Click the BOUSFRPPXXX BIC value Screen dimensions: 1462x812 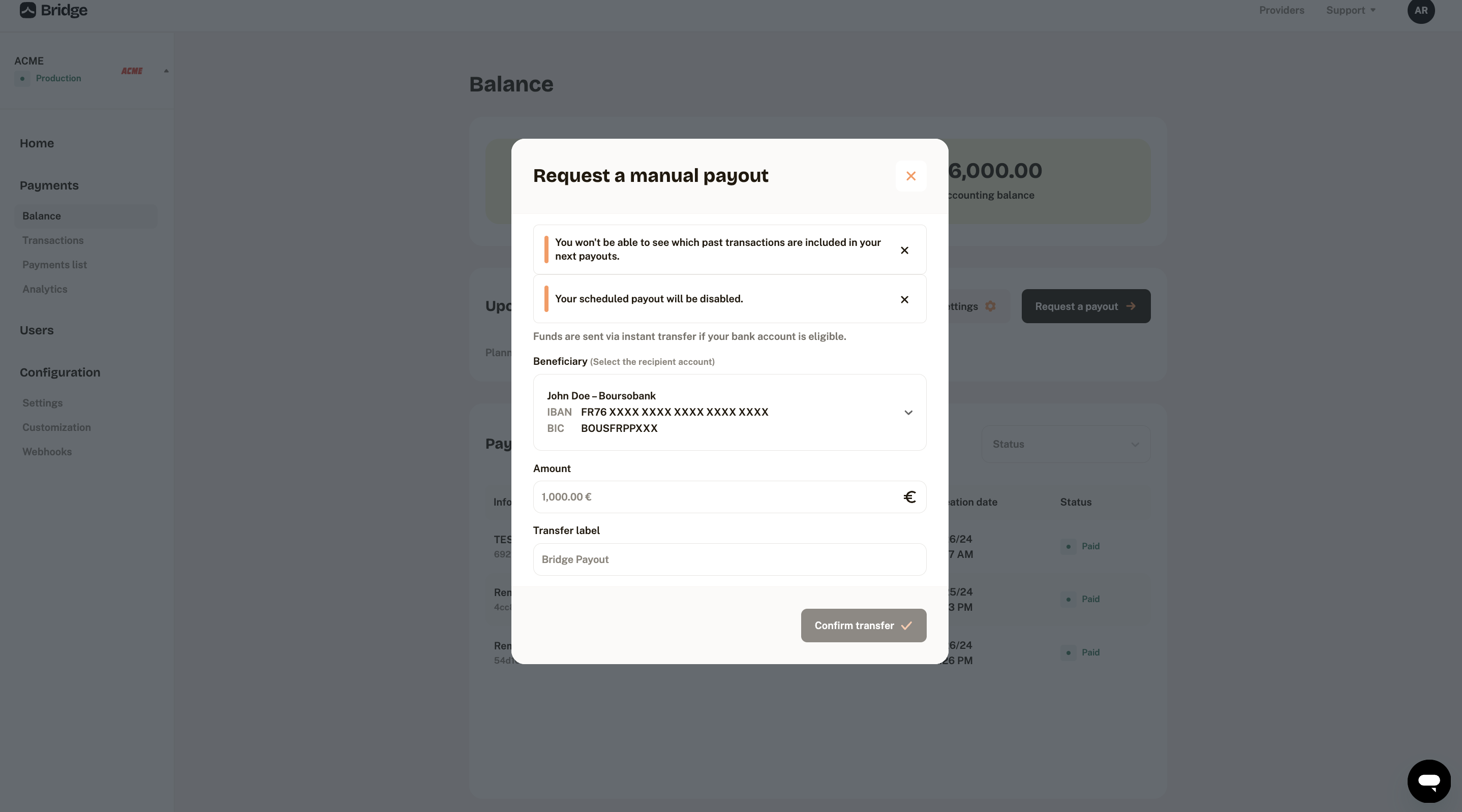point(619,428)
